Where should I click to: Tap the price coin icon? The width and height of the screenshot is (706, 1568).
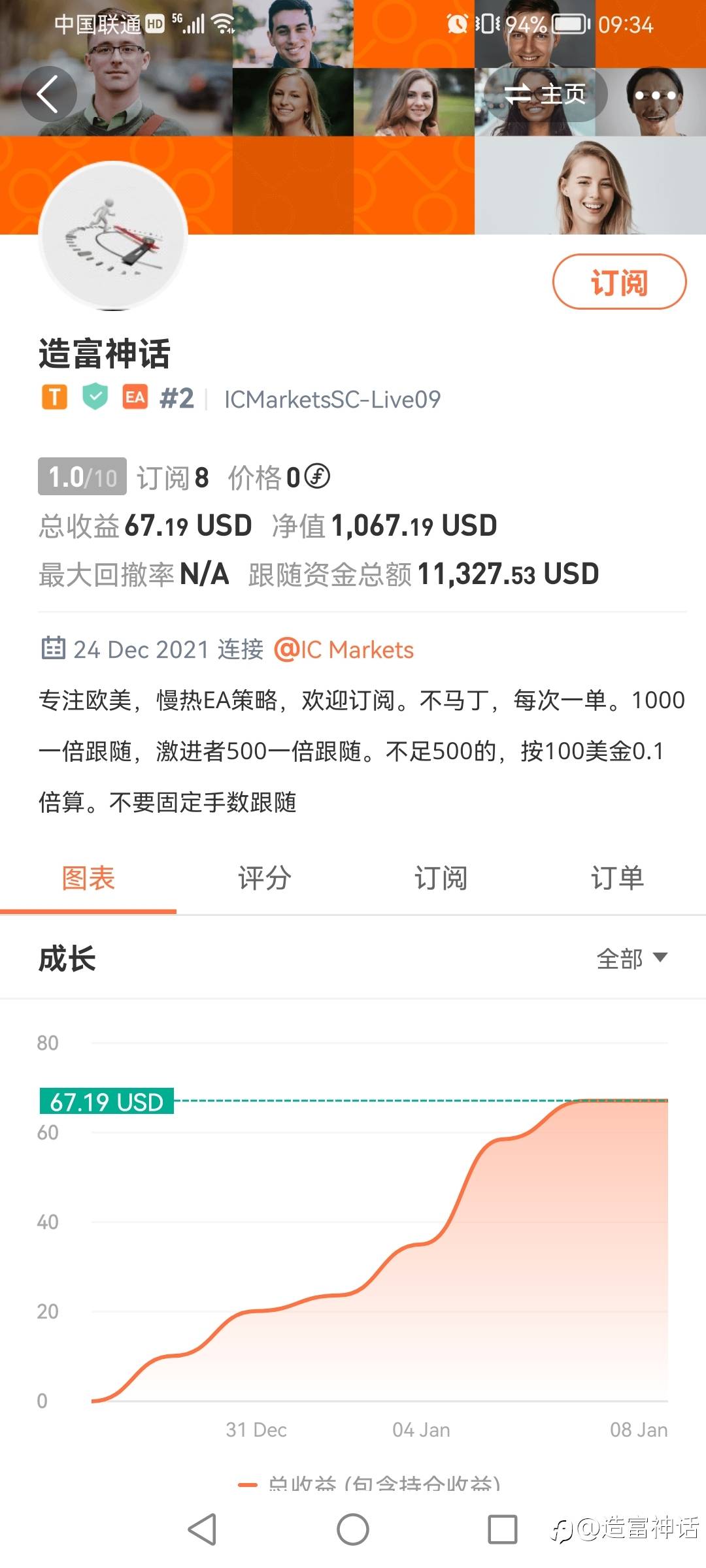tap(318, 476)
